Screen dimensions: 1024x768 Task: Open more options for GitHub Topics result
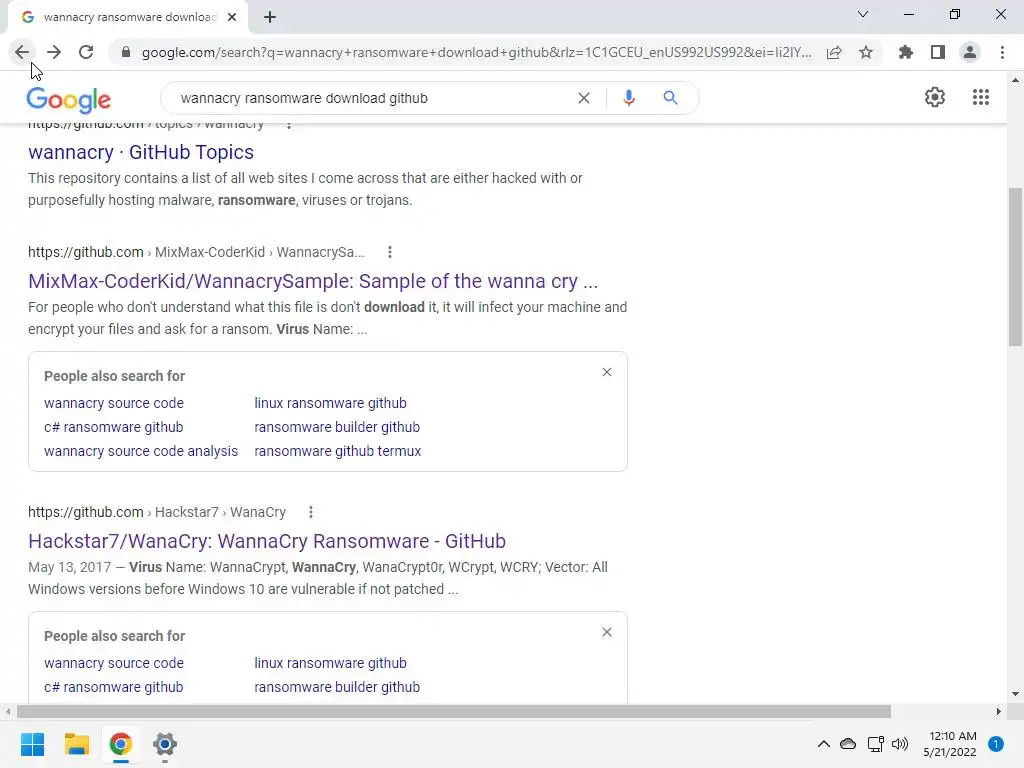(289, 125)
